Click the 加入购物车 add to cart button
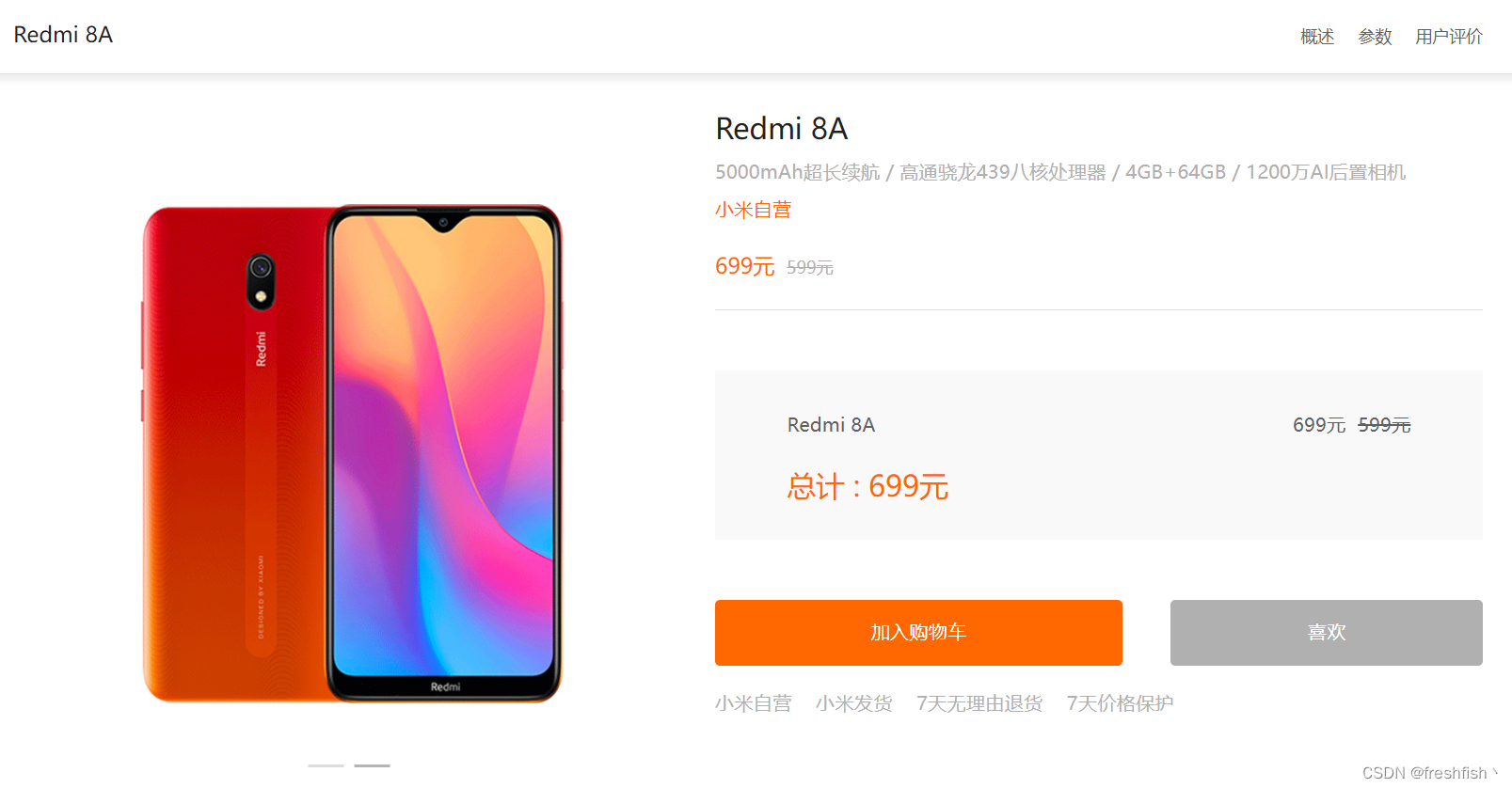The image size is (1512, 788). pyautogui.click(x=918, y=633)
